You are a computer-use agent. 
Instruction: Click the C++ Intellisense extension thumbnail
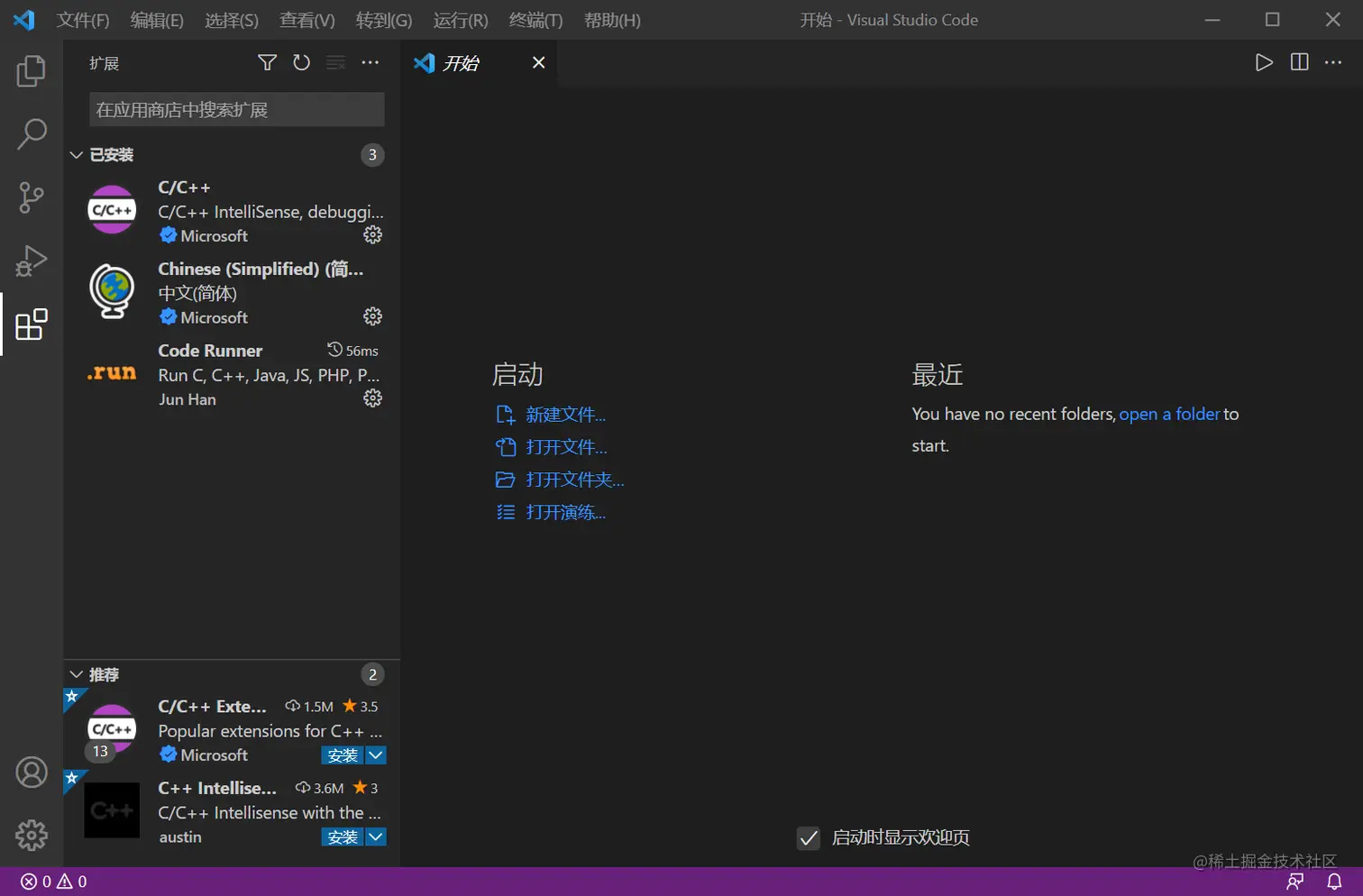pos(112,810)
